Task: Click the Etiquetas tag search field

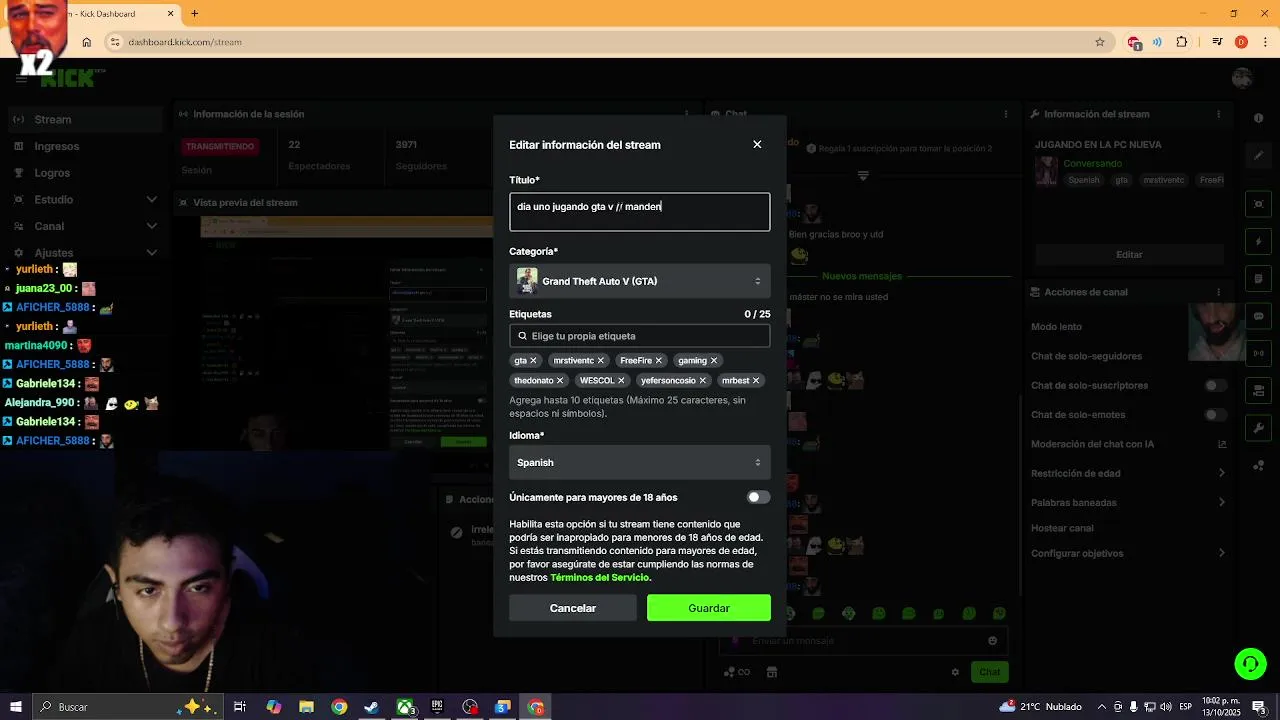Action: (x=640, y=336)
